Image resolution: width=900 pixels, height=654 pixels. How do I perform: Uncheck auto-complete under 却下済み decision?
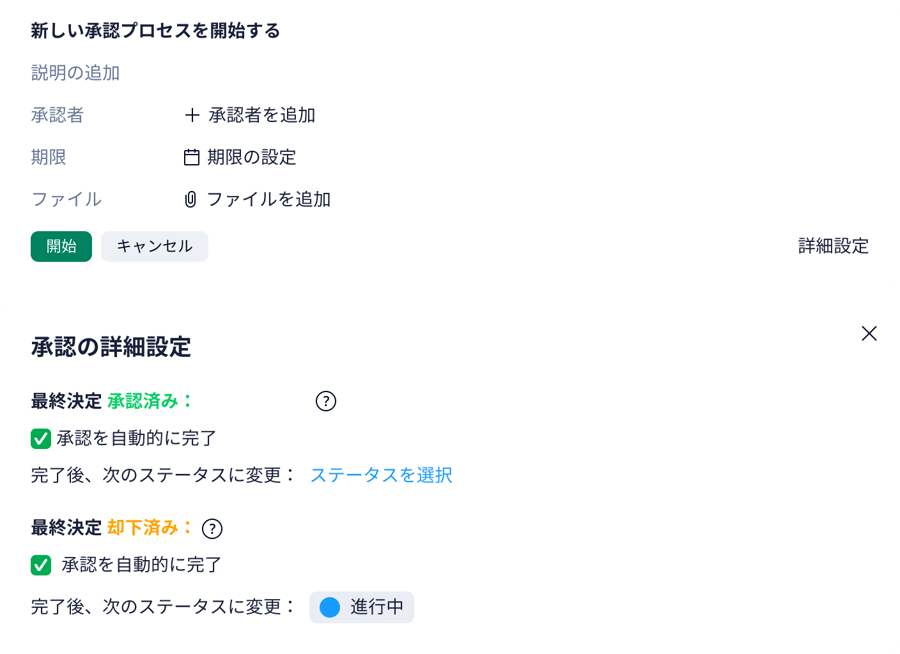41,566
